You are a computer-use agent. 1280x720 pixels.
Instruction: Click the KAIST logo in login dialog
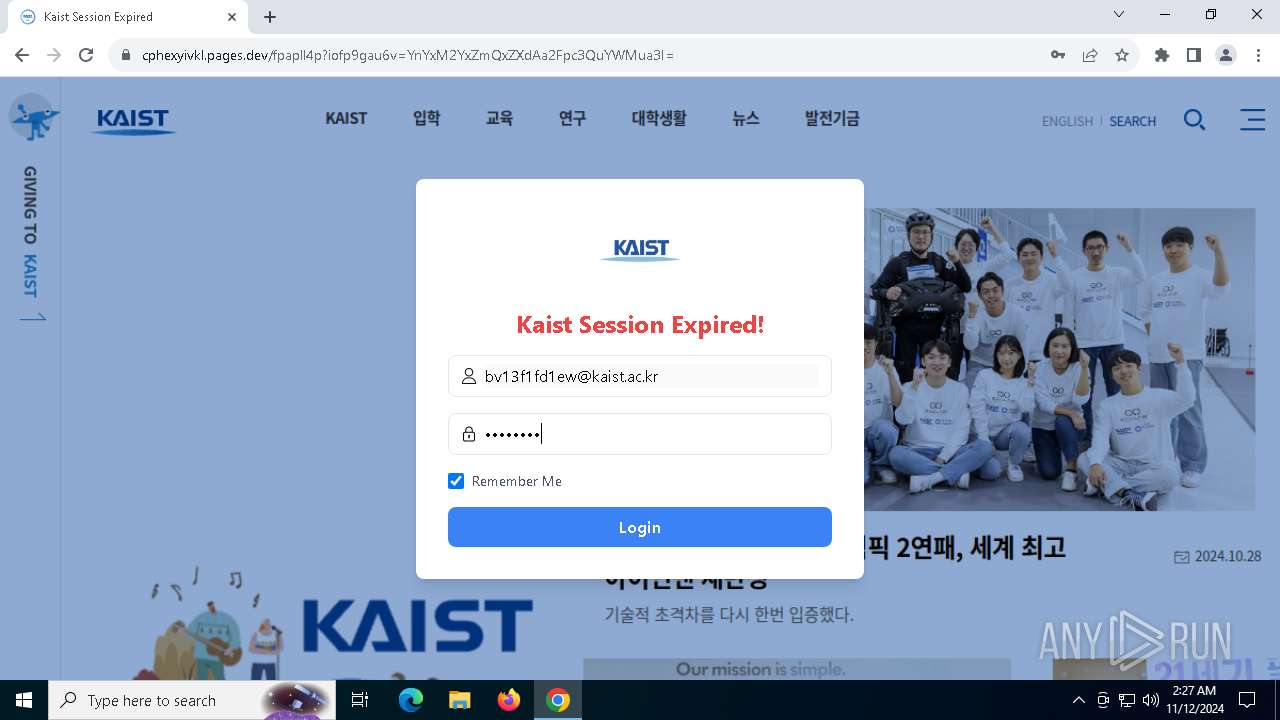(x=640, y=249)
